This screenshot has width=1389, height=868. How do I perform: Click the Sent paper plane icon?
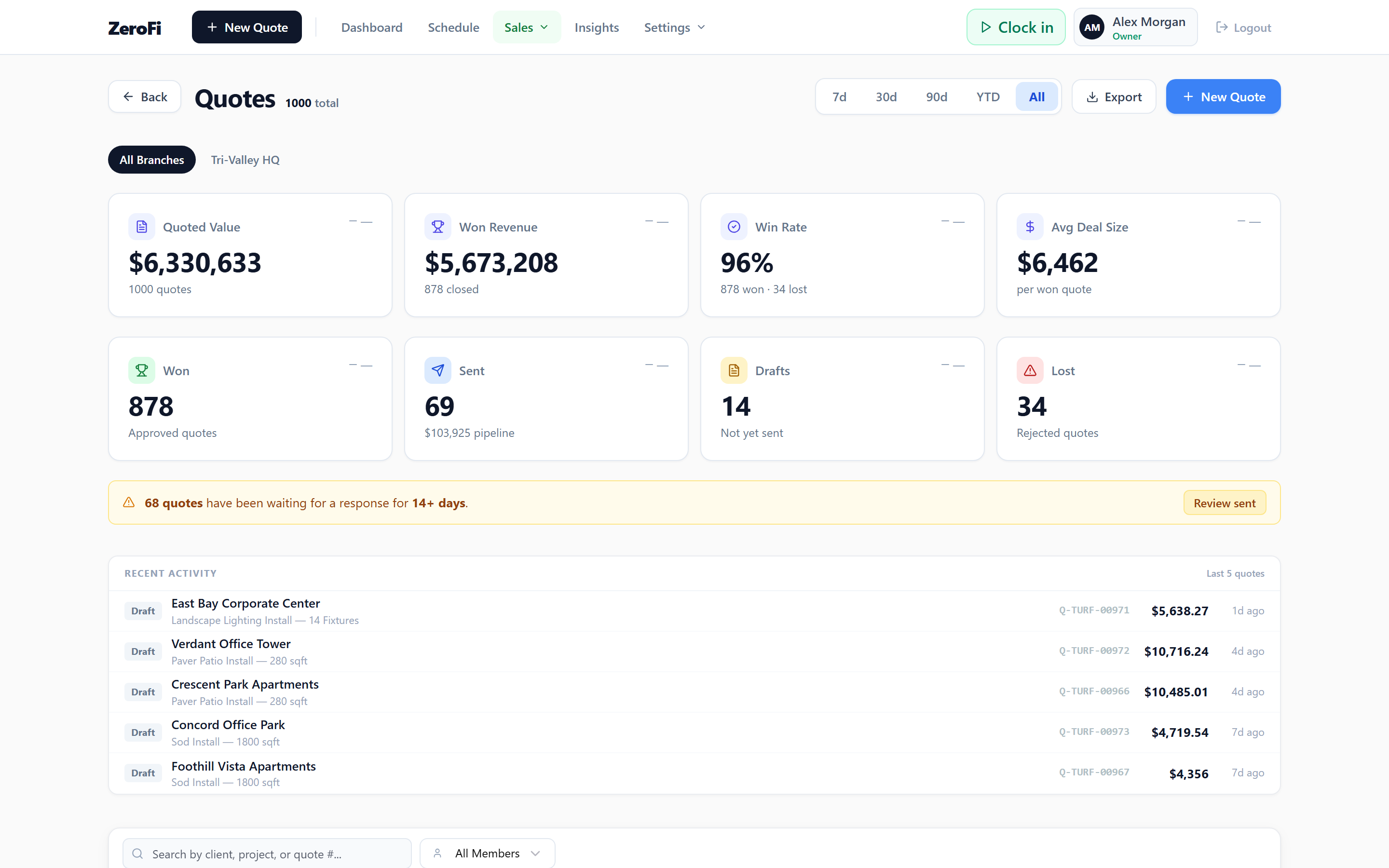[x=438, y=370]
